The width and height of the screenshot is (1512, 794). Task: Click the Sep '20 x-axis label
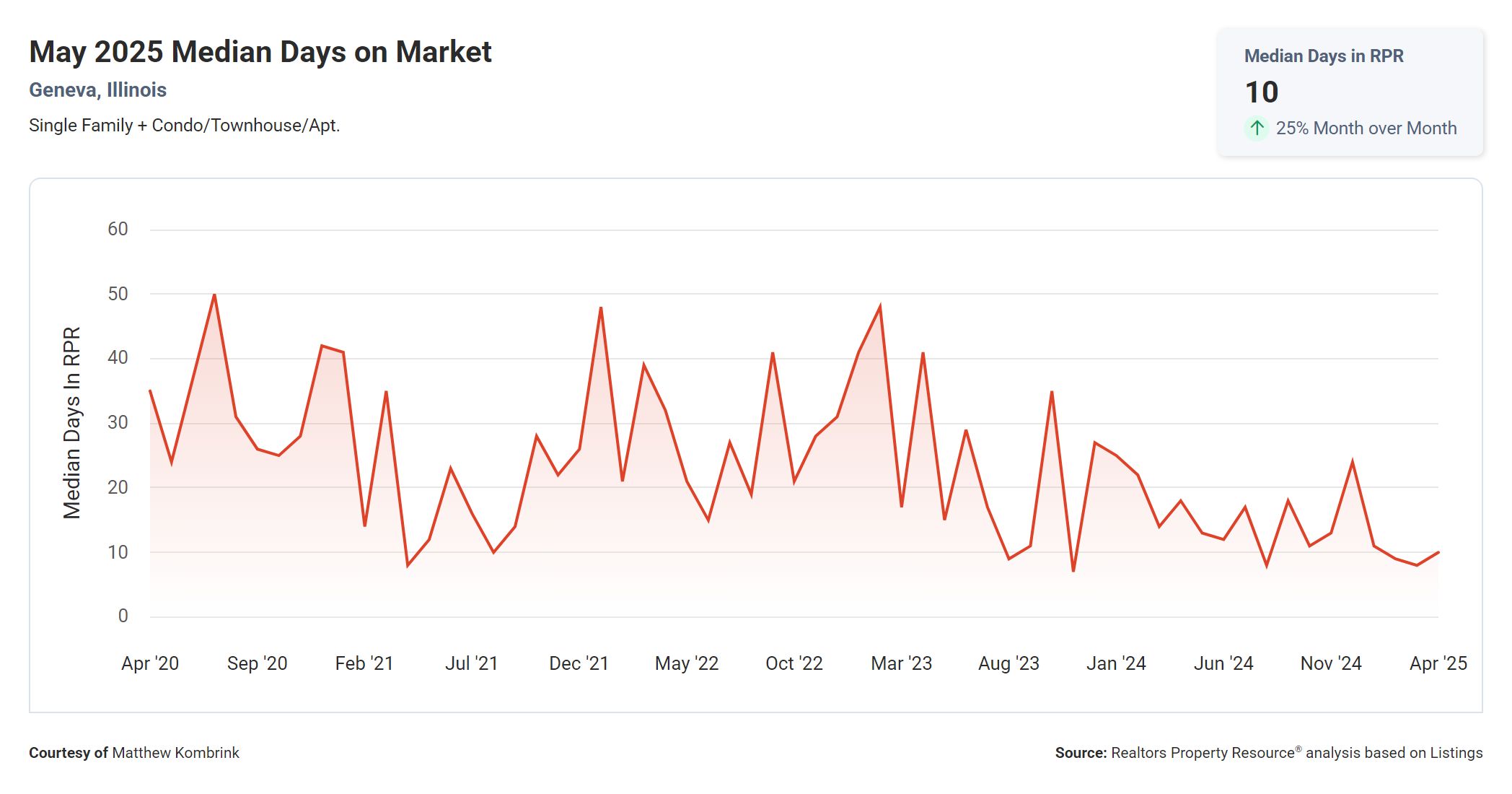(x=257, y=663)
